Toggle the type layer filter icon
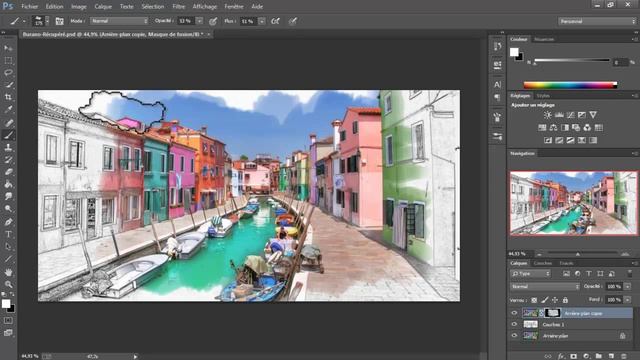 click(589, 273)
